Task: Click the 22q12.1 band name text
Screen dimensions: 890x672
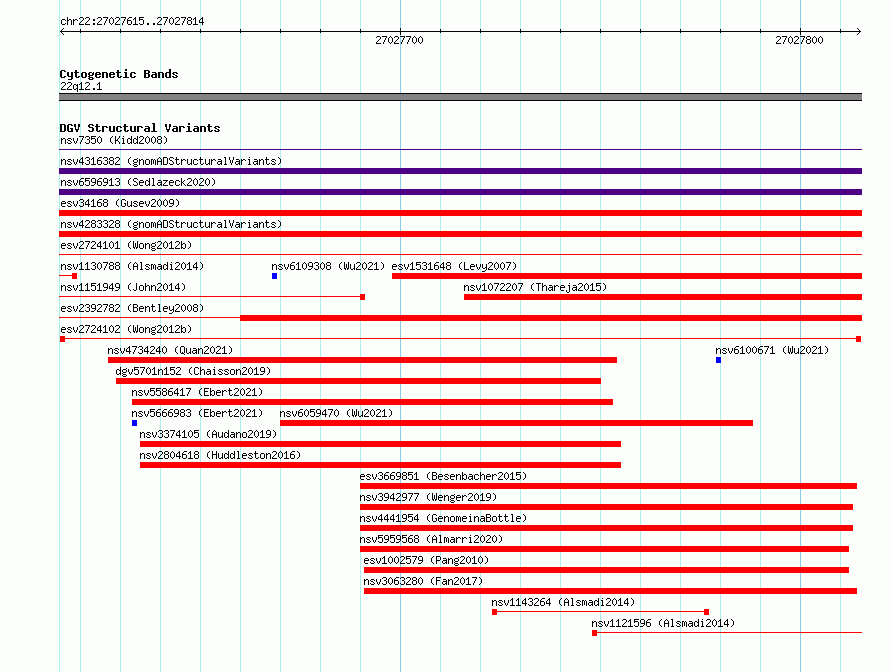Action: 81,86
